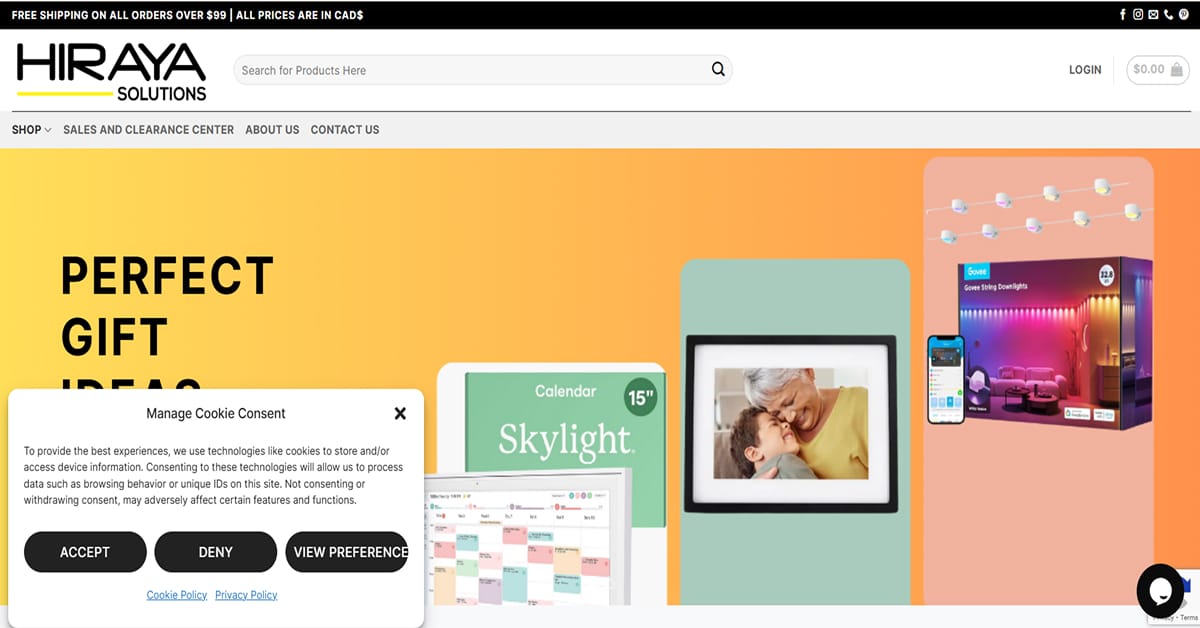This screenshot has height=628, width=1200.
Task: Focus the Search for Products field
Action: tap(483, 70)
